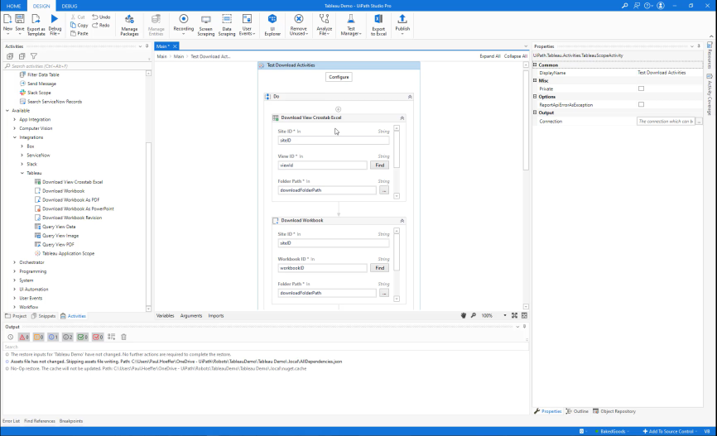Paste with Paste button
The width and height of the screenshot is (717, 436).
[x=79, y=33]
